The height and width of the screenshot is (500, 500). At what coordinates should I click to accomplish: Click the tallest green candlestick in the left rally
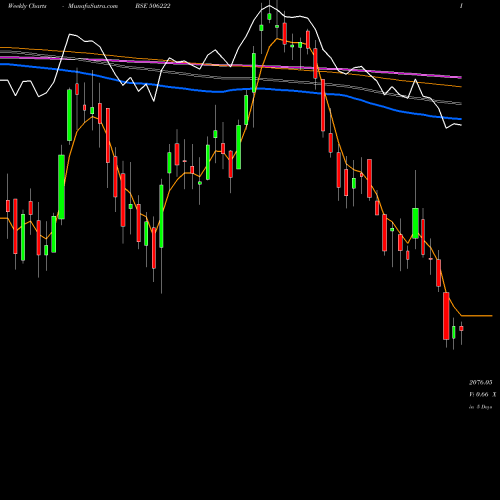coord(61,187)
